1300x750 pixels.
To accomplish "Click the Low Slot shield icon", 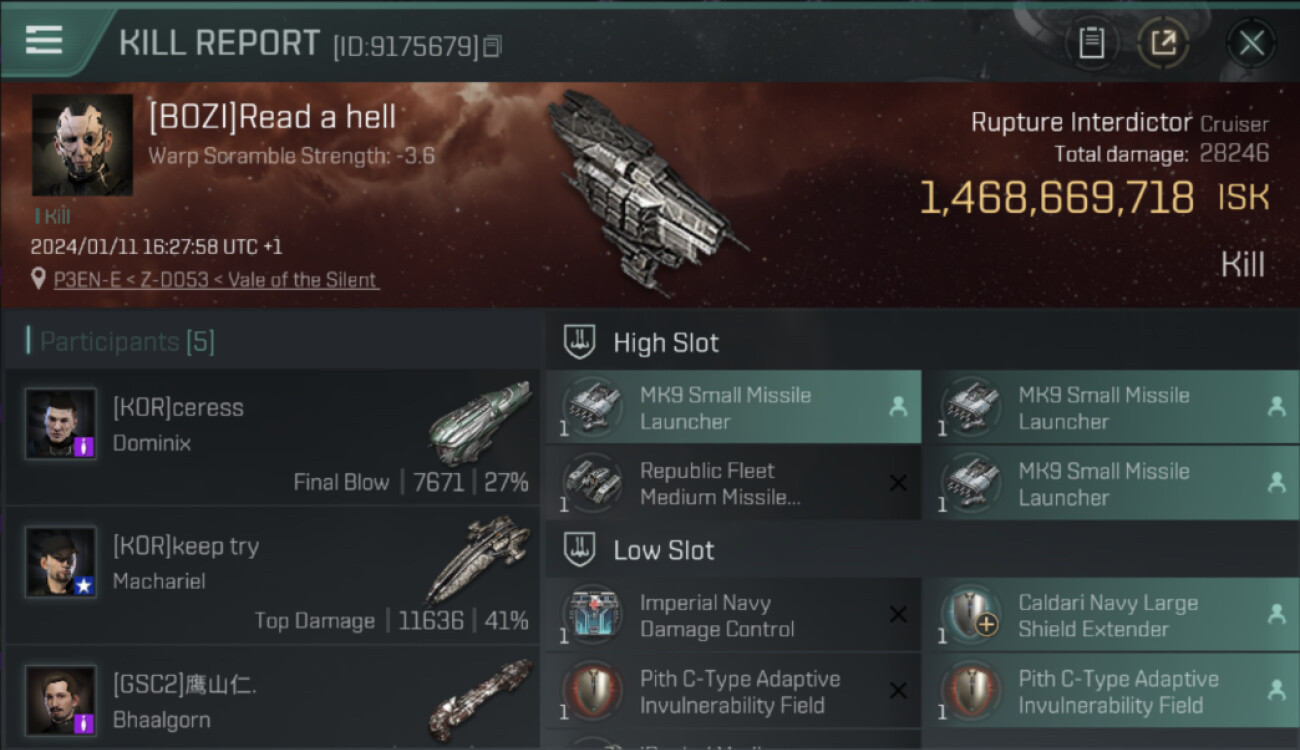I will click(581, 550).
